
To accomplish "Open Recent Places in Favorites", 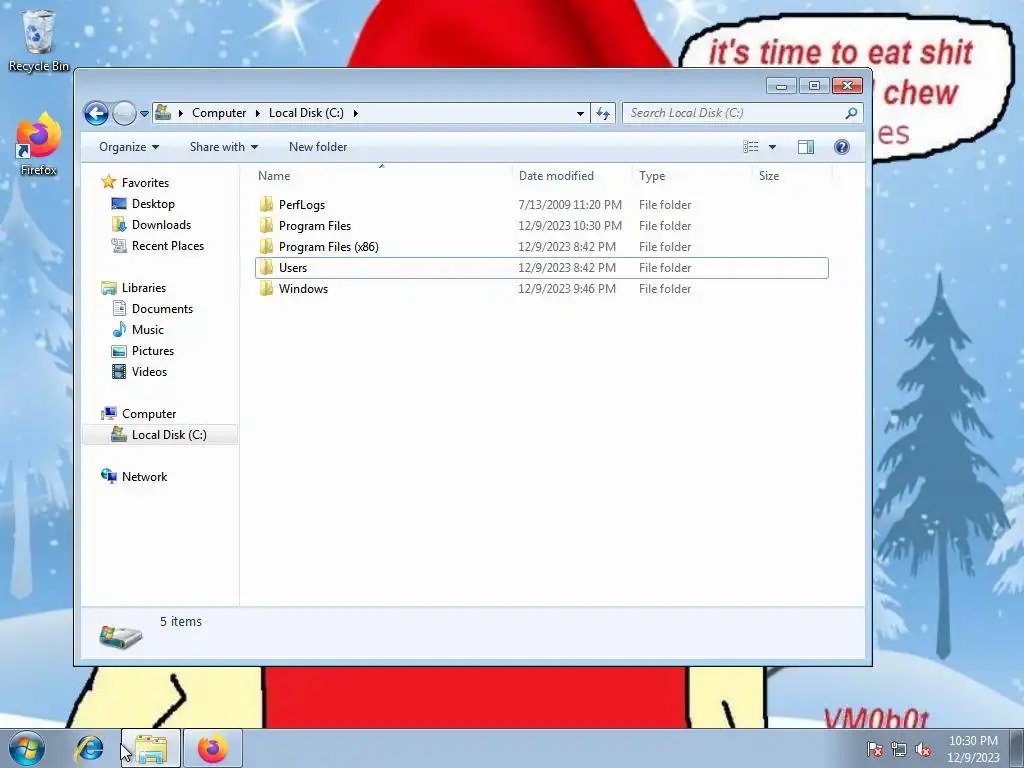I will (168, 246).
